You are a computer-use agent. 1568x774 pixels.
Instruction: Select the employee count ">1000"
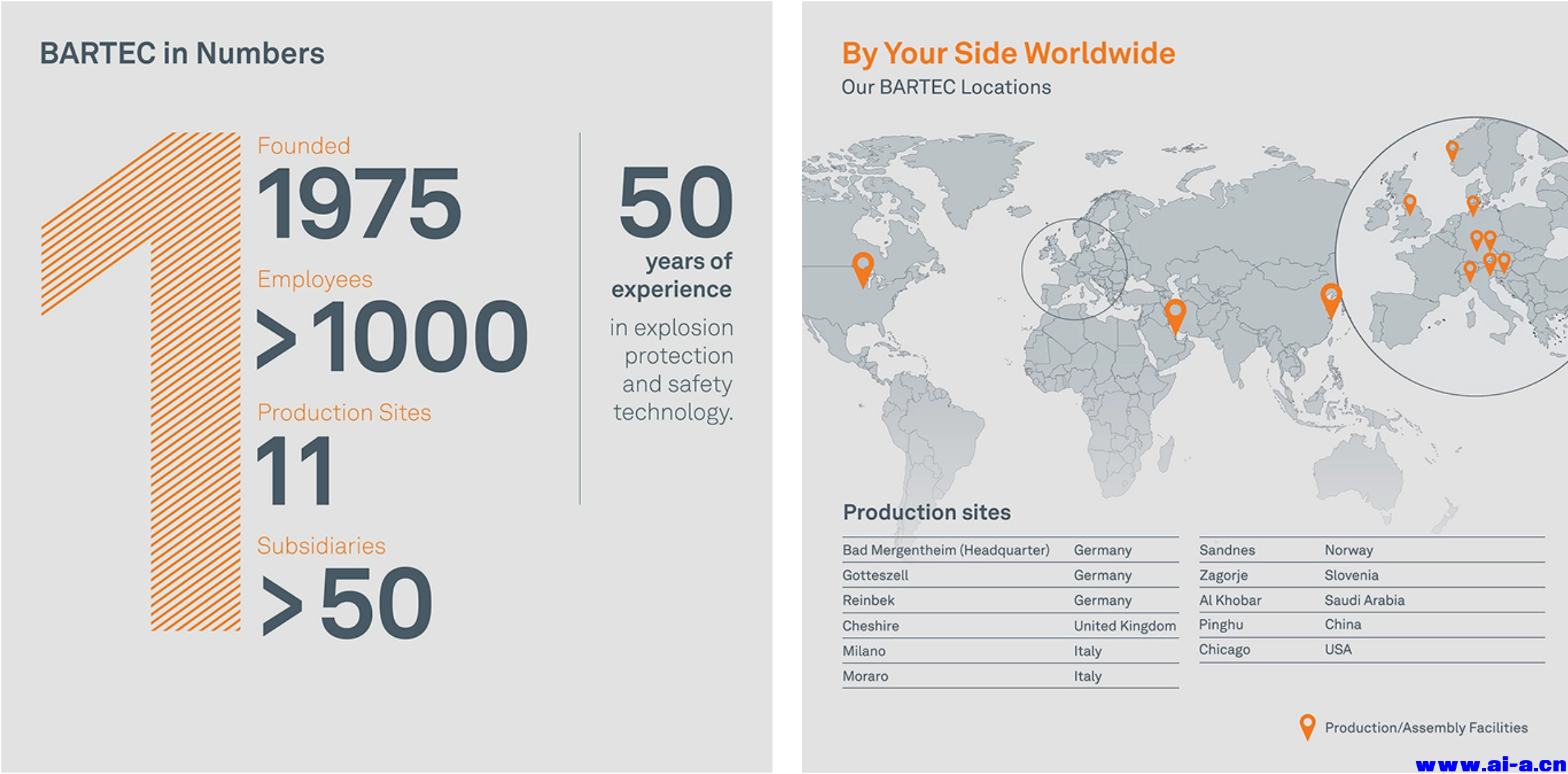pyautogui.click(x=392, y=336)
